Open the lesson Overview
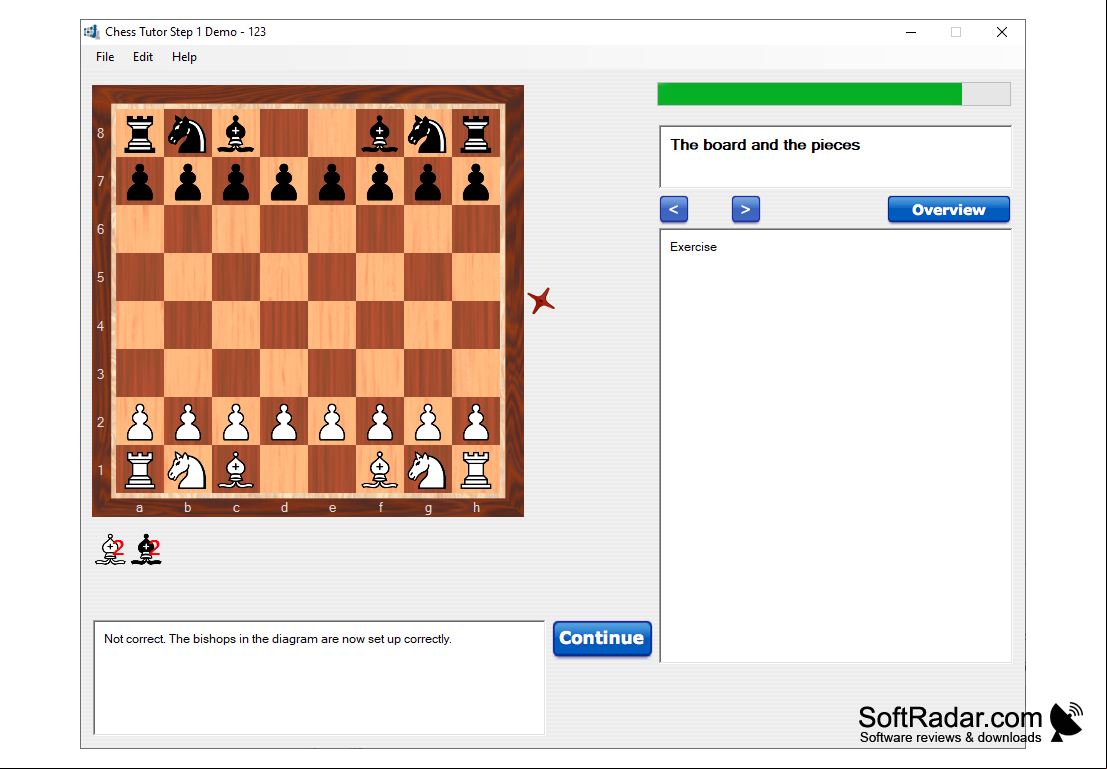The image size is (1107, 769). coord(948,210)
